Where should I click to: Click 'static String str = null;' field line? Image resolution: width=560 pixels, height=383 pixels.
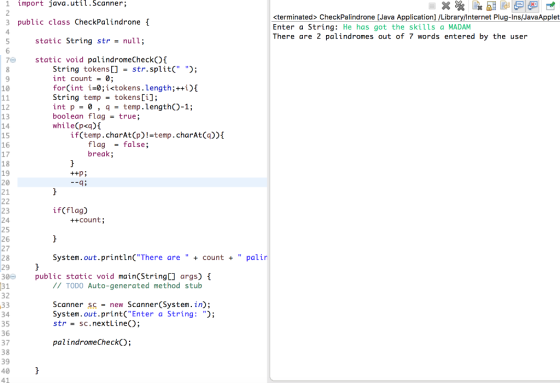[90, 41]
